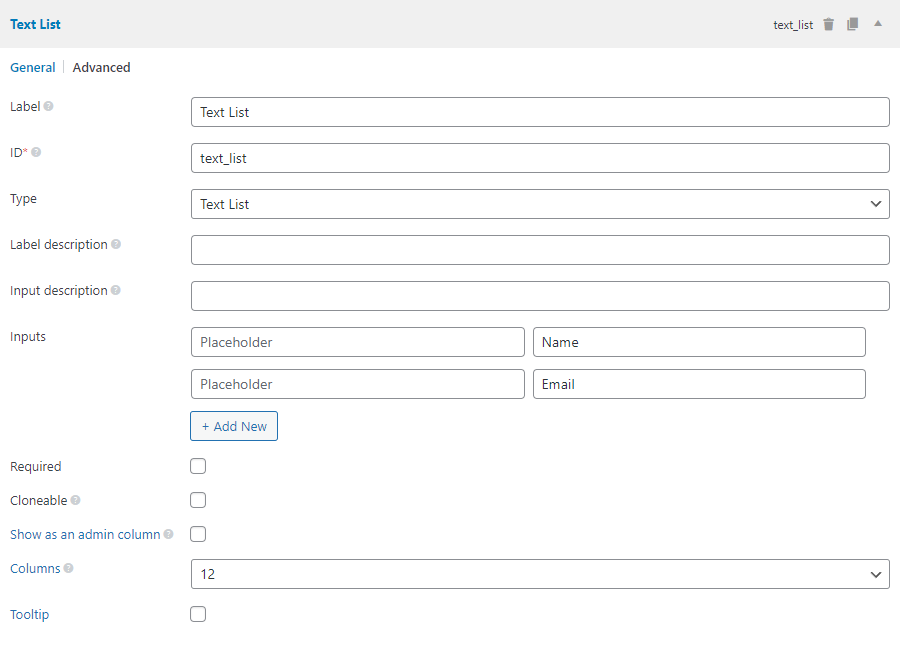The image size is (900, 649).
Task: Click the Placeholder field beside Email
Action: 358,384
